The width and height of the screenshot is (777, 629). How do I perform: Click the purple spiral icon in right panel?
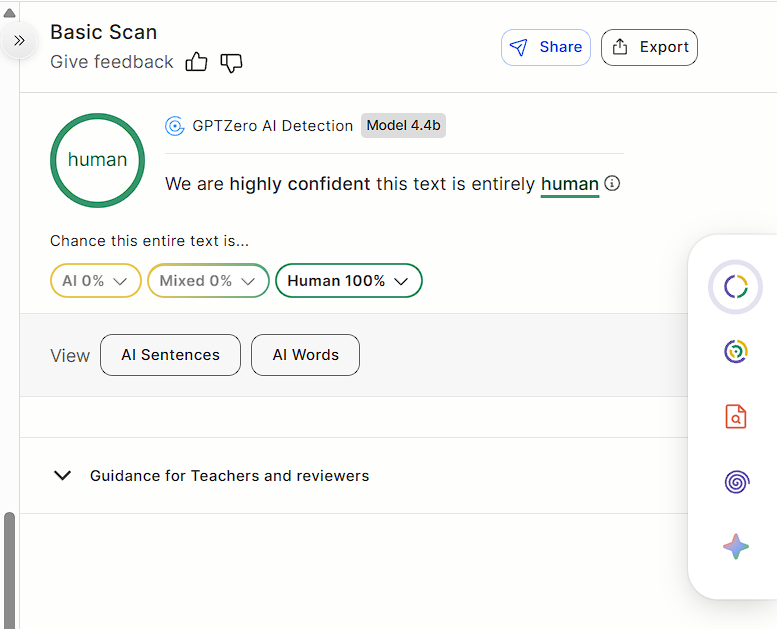[x=736, y=482]
